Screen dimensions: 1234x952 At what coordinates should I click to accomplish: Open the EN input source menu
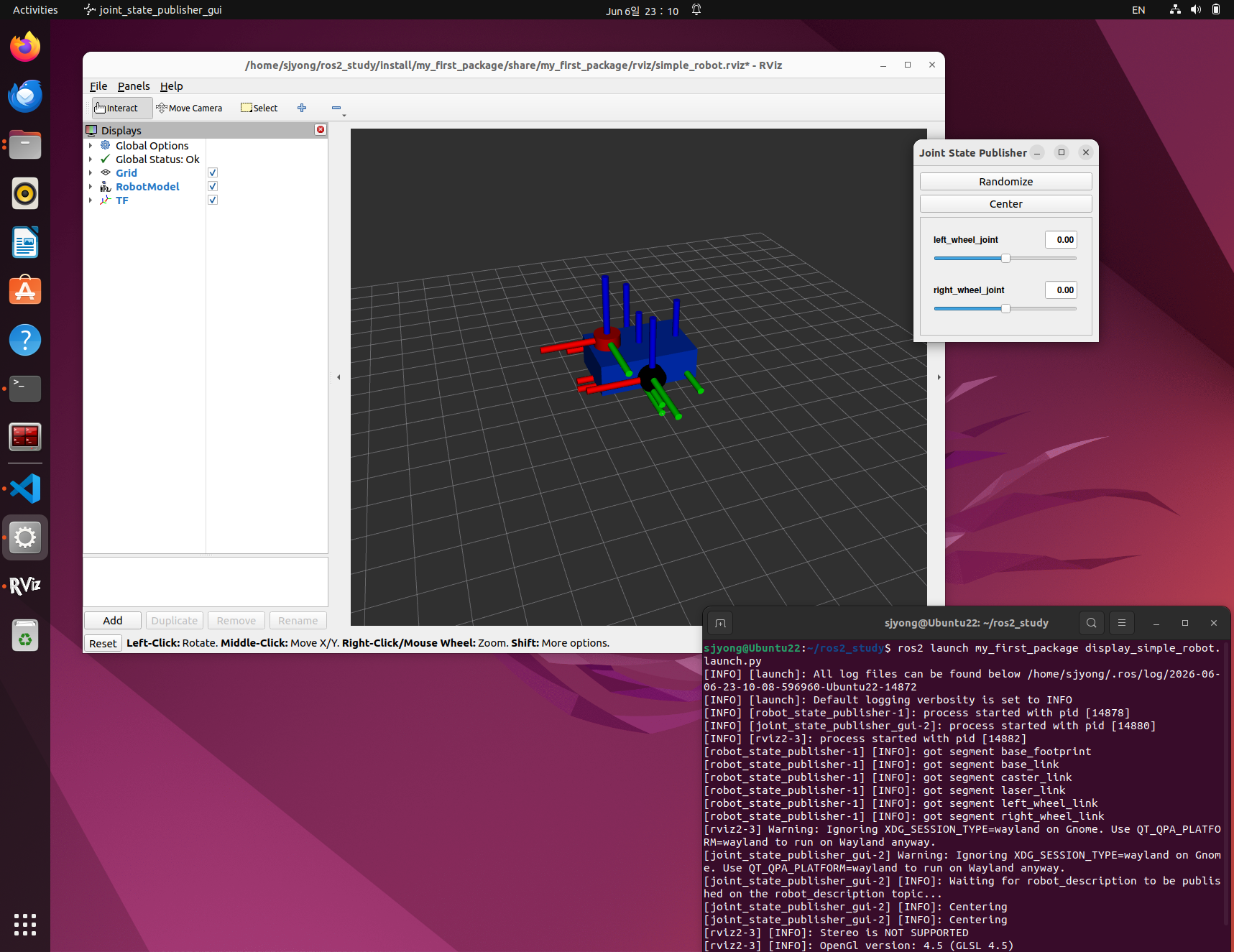point(1138,10)
